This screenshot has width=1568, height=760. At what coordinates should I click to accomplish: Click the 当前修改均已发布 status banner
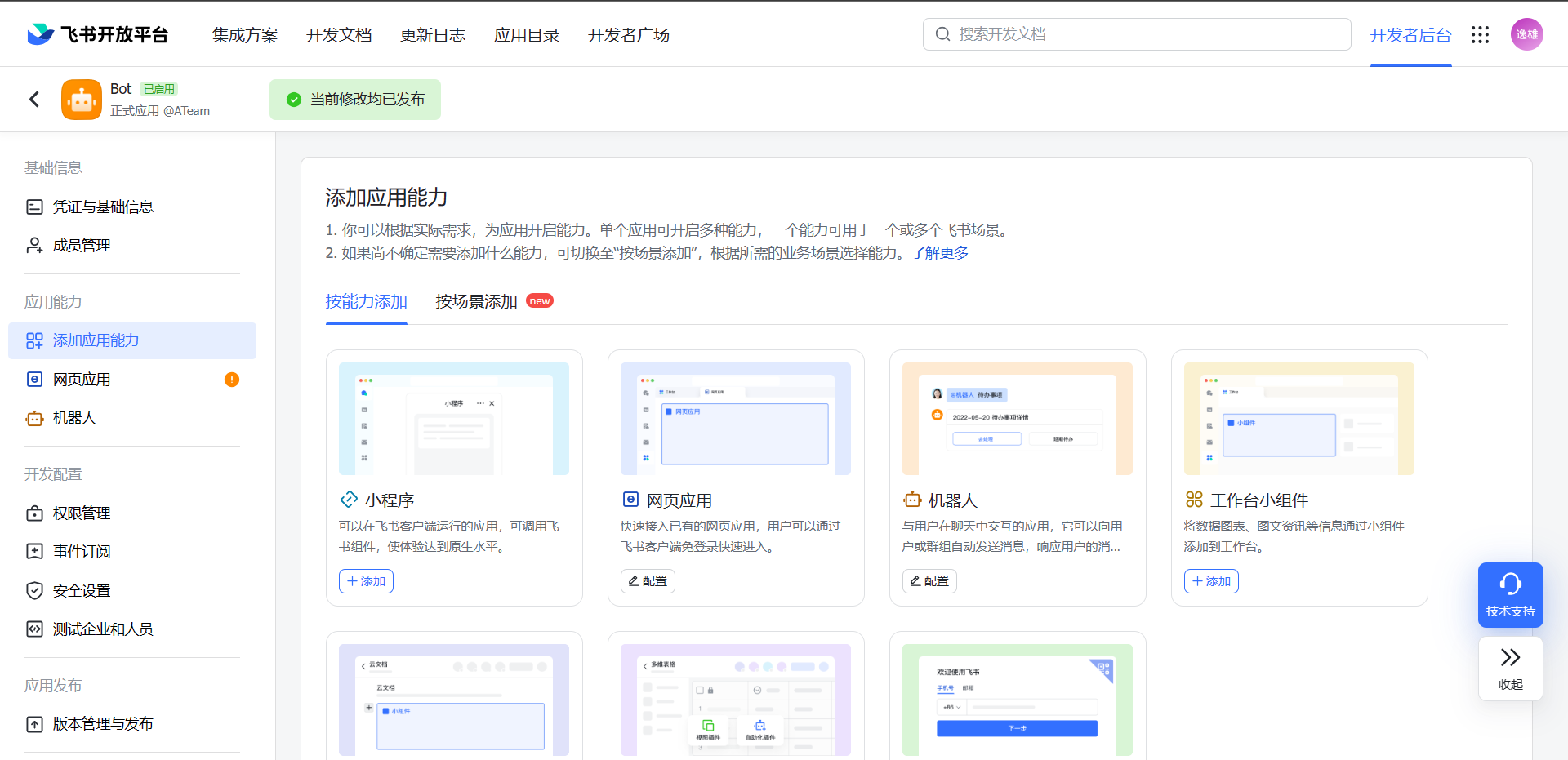355,100
